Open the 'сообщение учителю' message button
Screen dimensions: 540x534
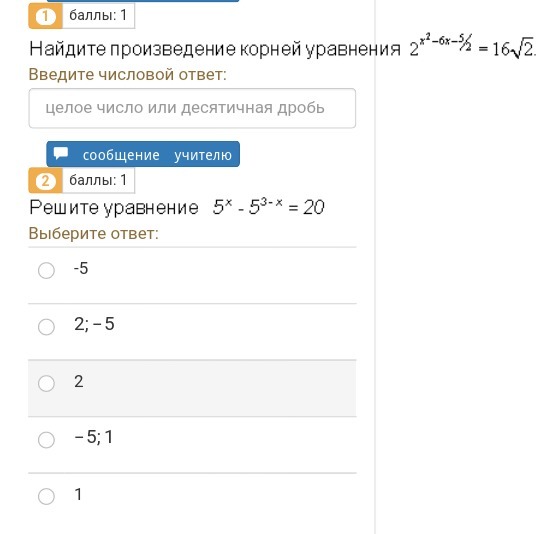point(143,154)
